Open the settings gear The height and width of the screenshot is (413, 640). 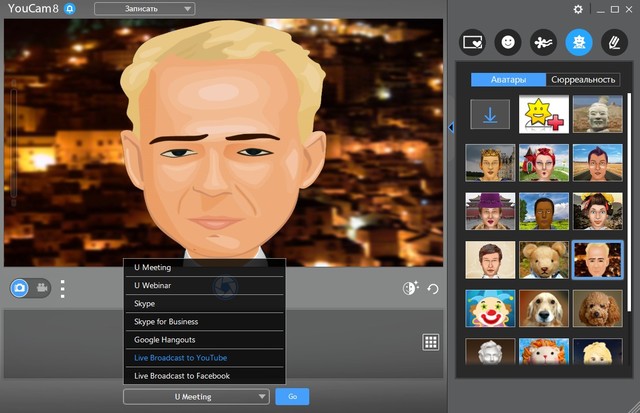[x=578, y=9]
